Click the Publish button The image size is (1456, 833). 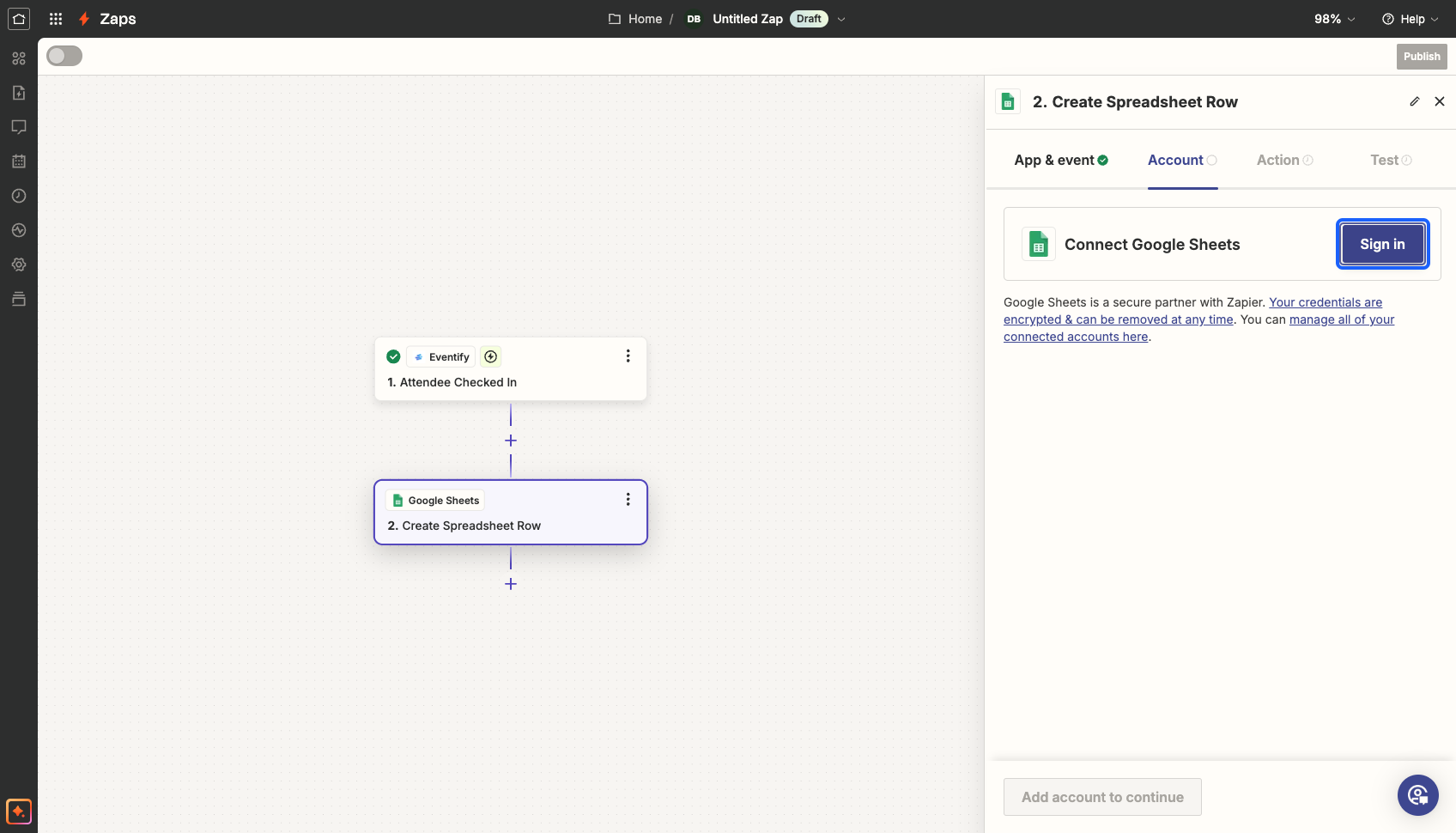[x=1422, y=57]
